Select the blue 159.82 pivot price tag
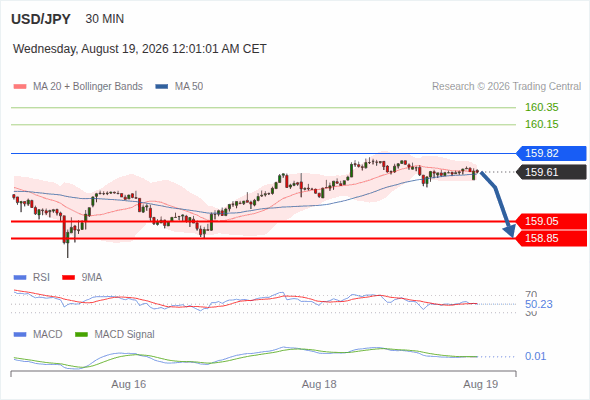The width and height of the screenshot is (590, 400). coord(551,154)
